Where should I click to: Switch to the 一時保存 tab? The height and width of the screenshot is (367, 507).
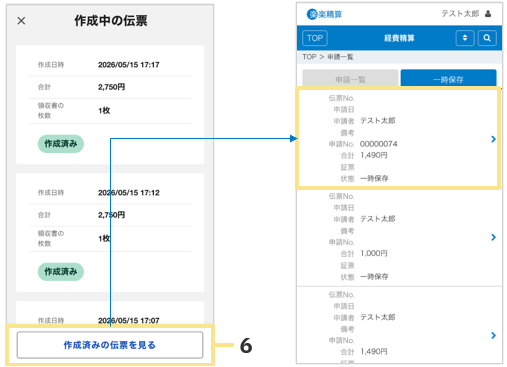click(448, 79)
